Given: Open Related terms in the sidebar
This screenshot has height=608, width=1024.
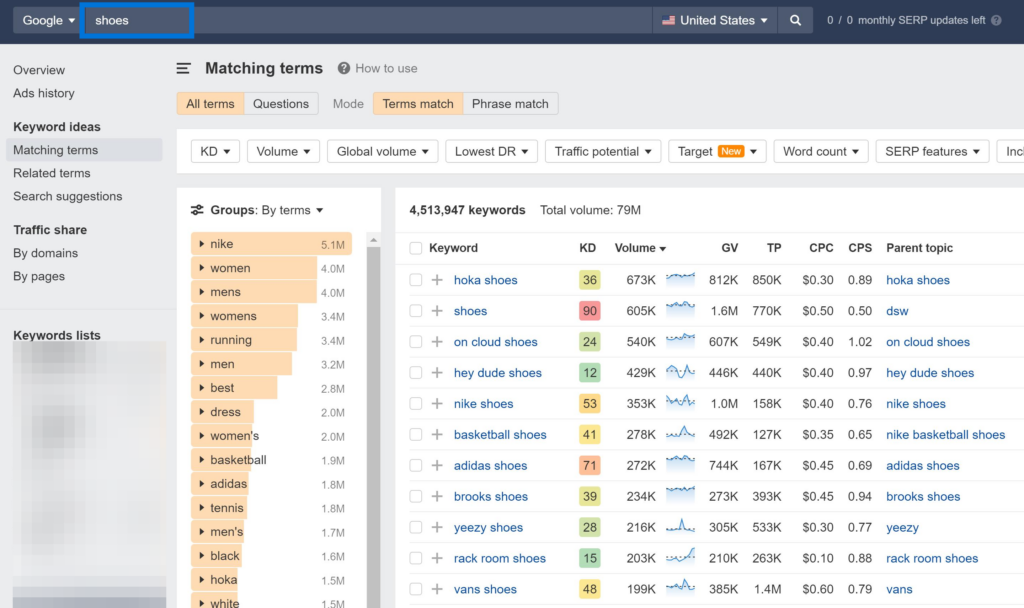Looking at the screenshot, I should (51, 173).
